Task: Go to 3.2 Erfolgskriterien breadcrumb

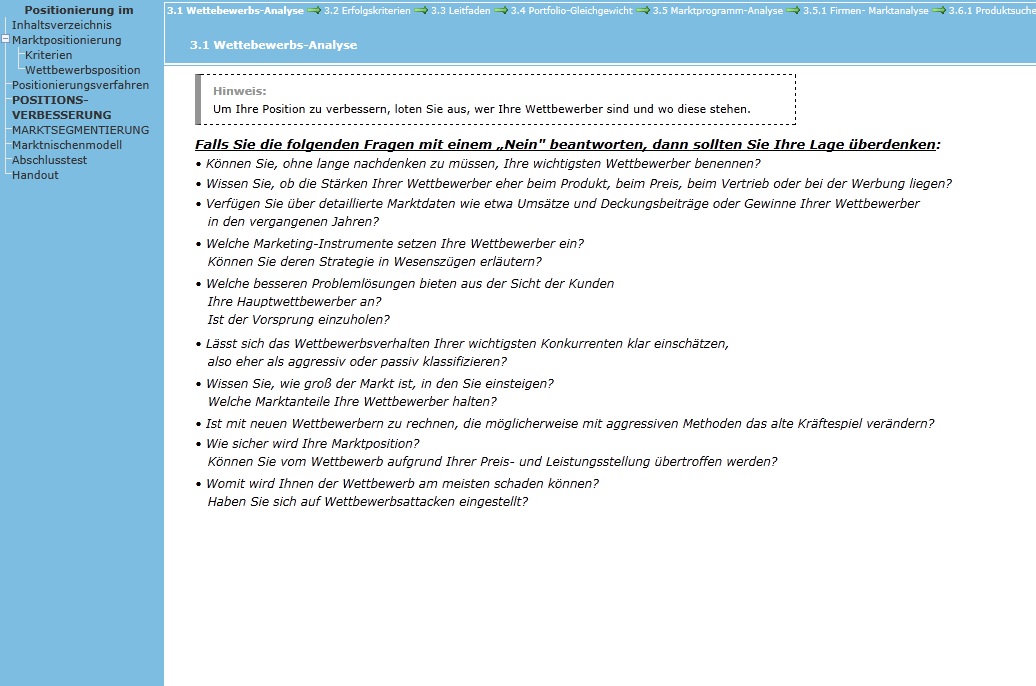Action: 367,11
